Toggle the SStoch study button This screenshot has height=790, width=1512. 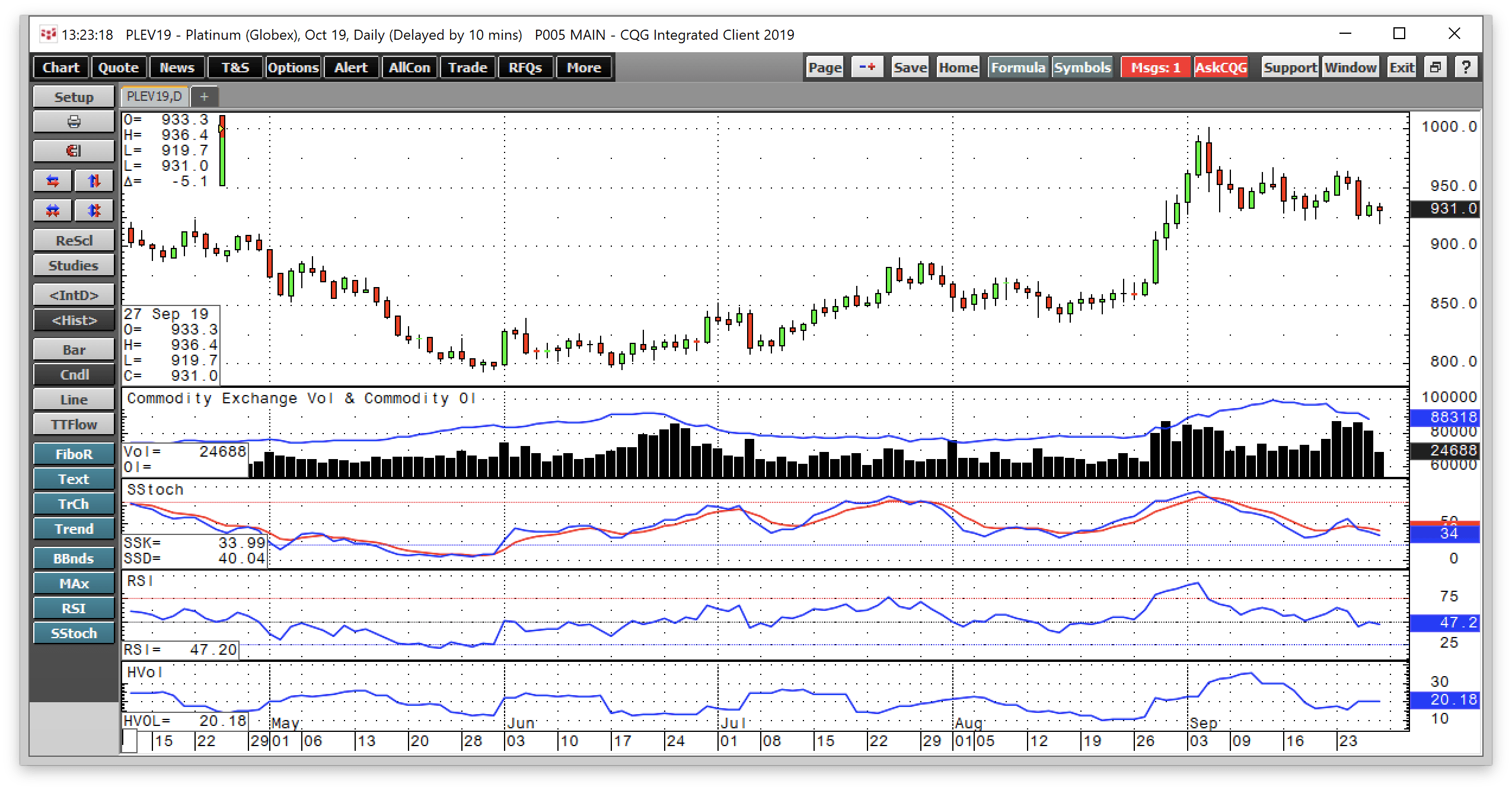coord(74,633)
